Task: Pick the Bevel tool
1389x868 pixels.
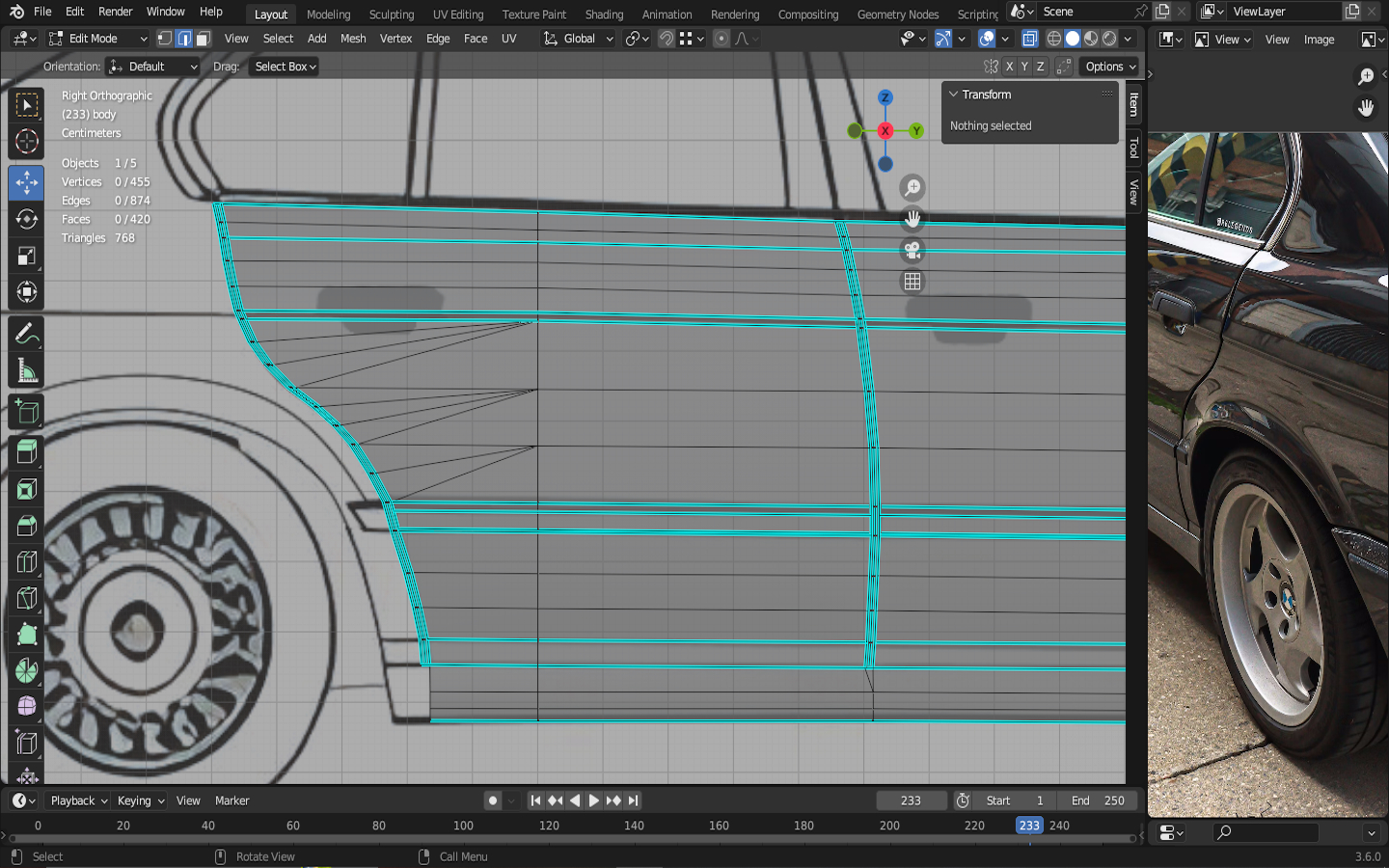Action: (27, 526)
